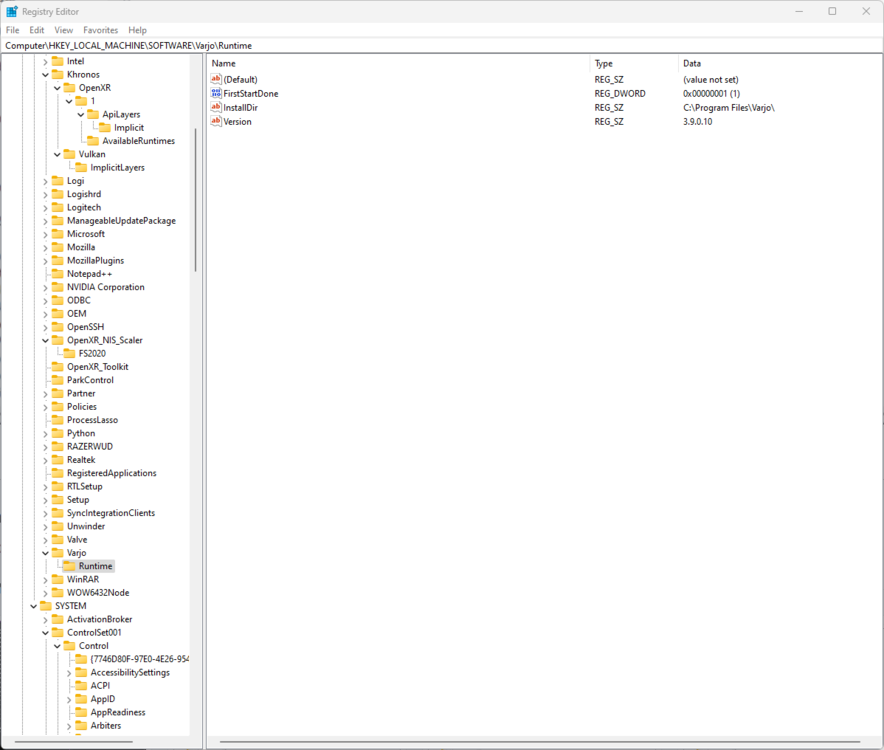
Task: Collapse the SYSTEM tree node
Action: (33, 606)
